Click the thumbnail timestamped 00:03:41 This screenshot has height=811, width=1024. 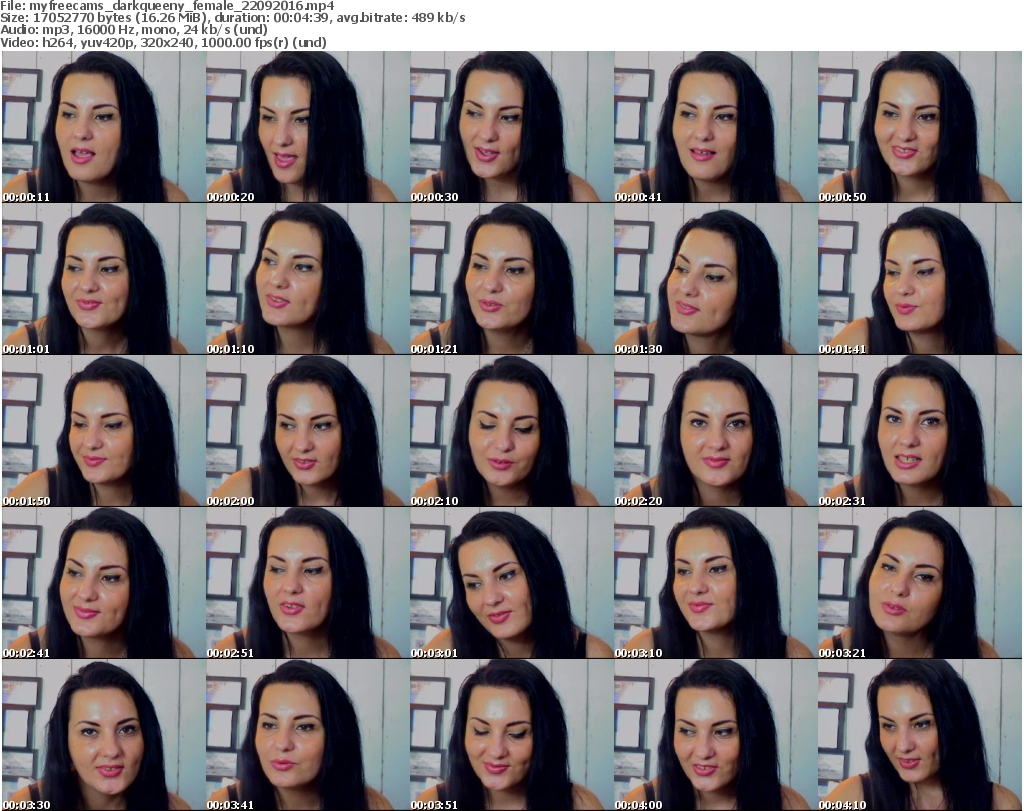[307, 735]
